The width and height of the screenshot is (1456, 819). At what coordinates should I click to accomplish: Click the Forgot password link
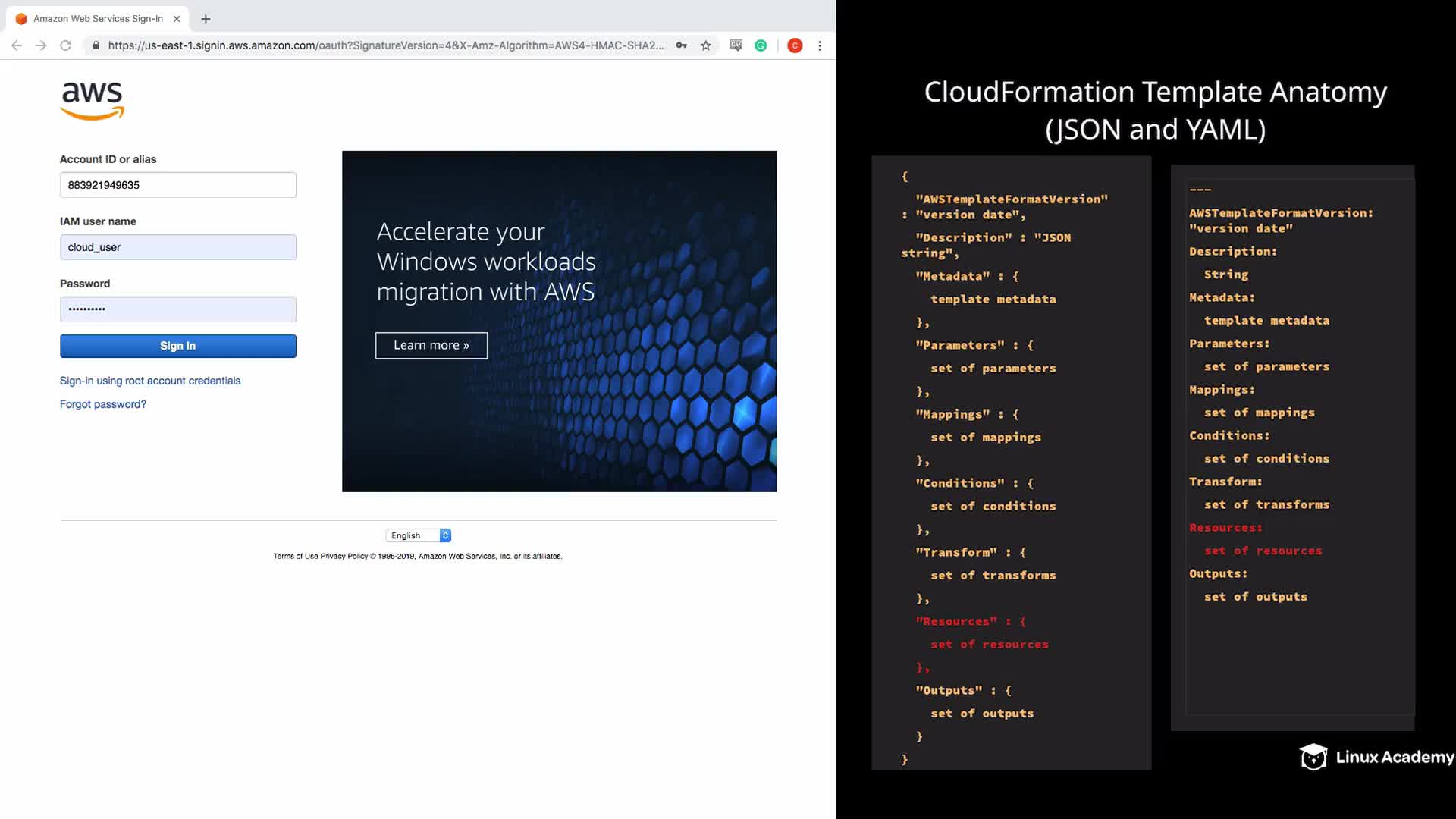[103, 404]
